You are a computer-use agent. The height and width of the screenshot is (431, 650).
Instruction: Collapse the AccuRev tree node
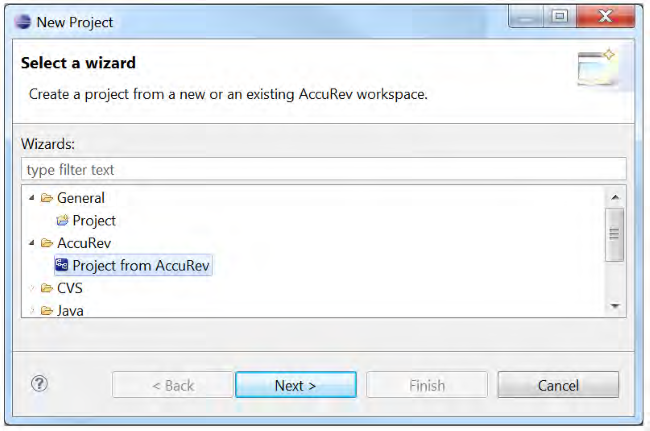click(32, 243)
